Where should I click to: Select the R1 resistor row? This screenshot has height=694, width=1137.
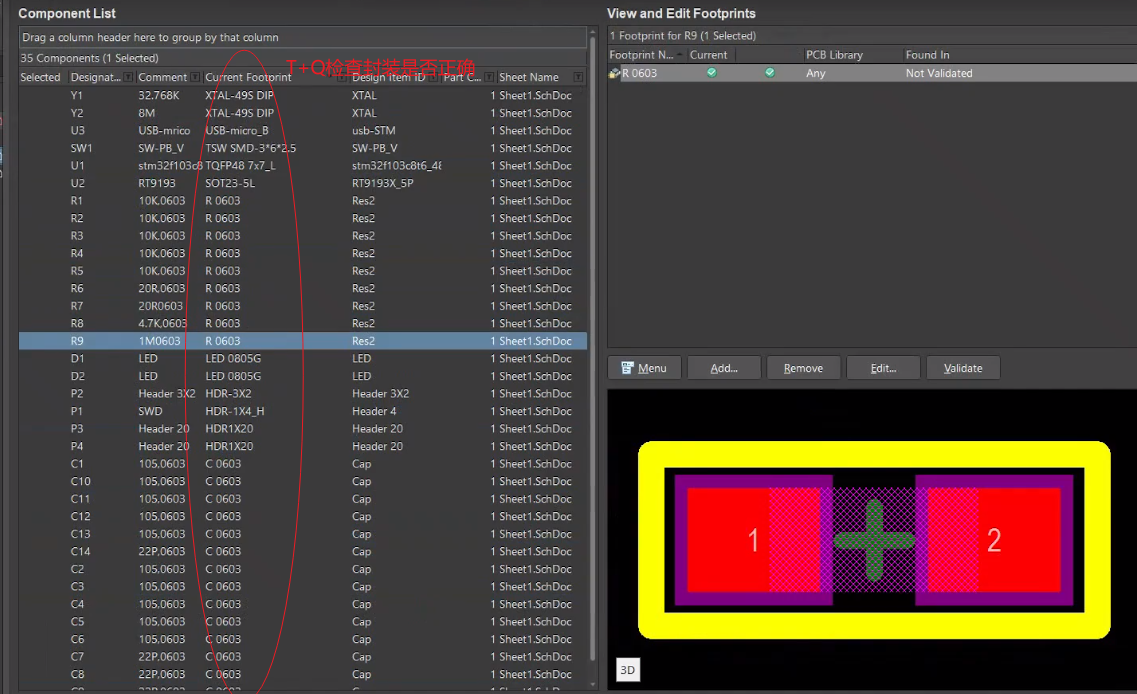[x=302, y=201]
